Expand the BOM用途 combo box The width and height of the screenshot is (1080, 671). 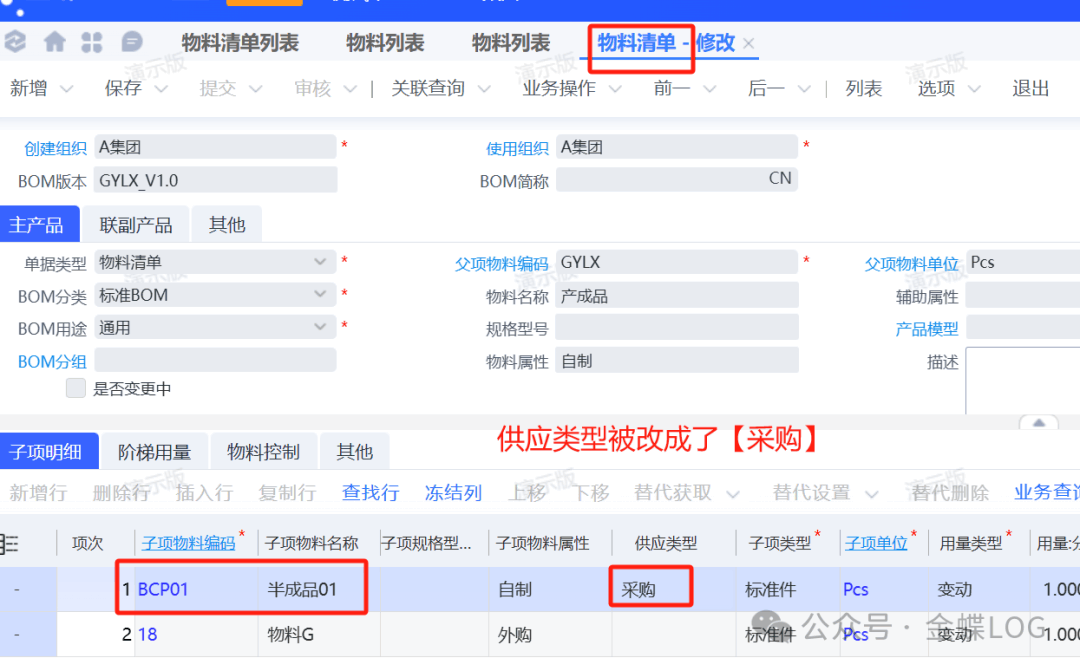pyautogui.click(x=320, y=327)
